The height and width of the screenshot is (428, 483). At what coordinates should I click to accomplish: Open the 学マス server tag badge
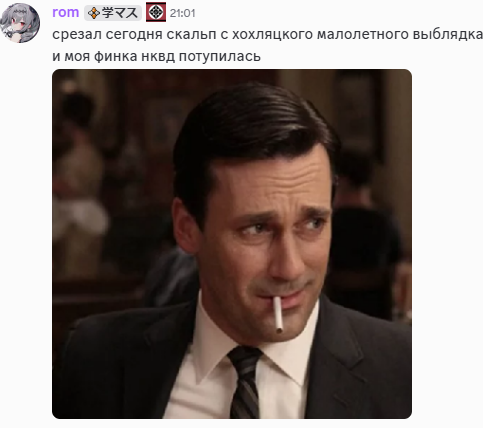[x=113, y=13]
